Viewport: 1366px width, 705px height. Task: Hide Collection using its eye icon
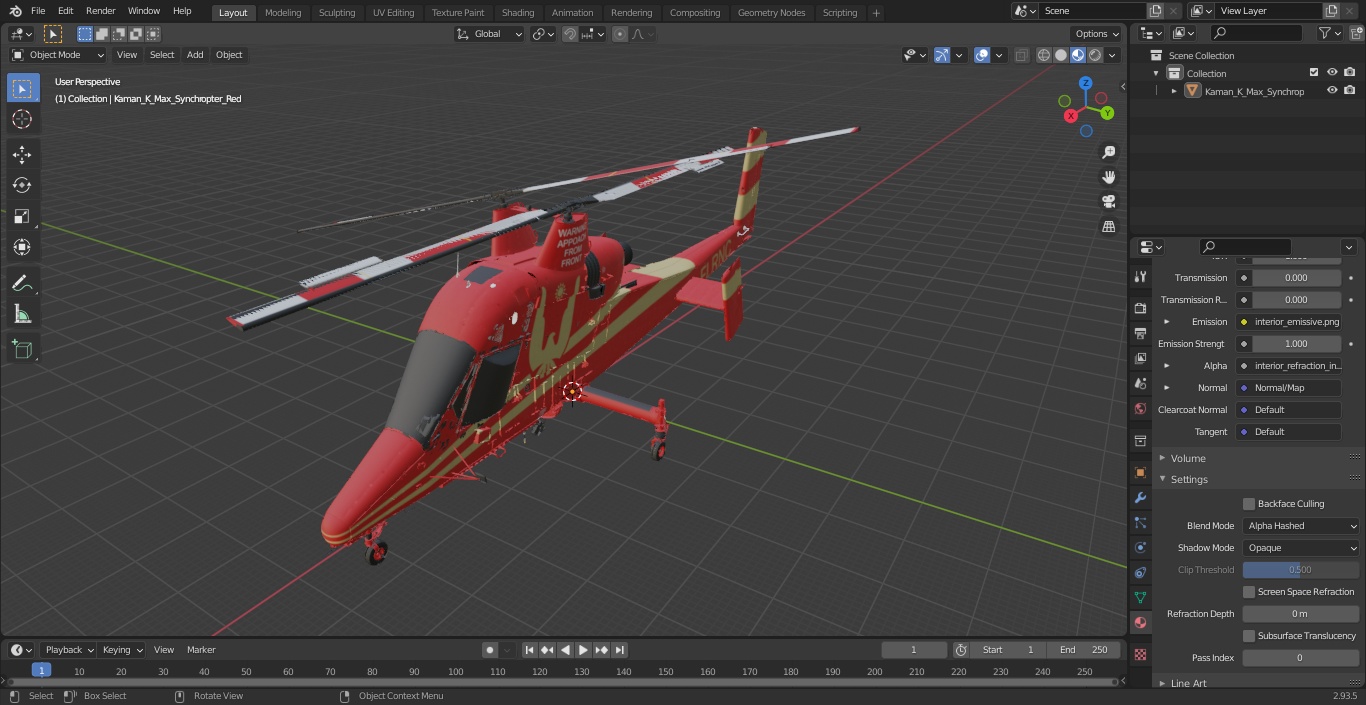coord(1332,73)
